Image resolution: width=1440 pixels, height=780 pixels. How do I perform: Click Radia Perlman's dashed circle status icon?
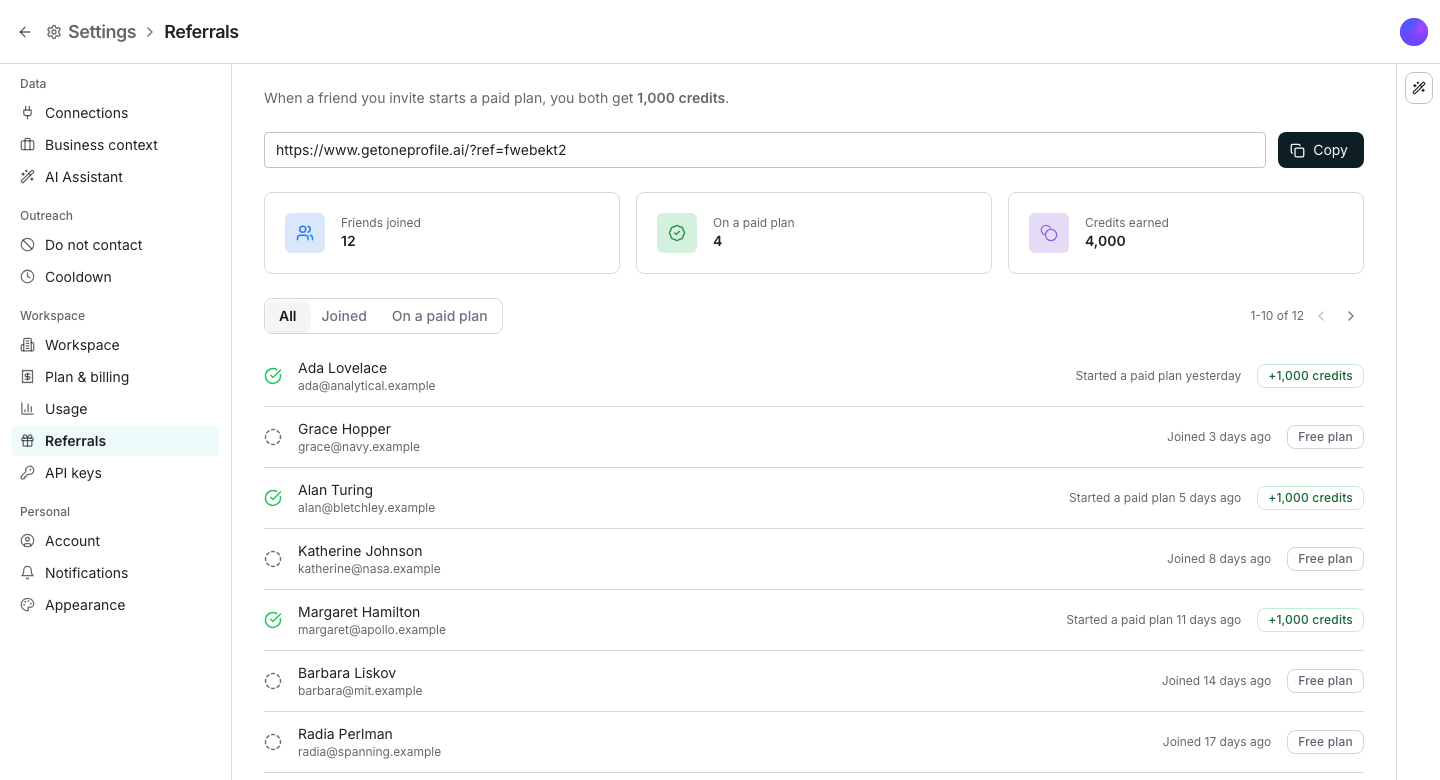[x=273, y=742]
